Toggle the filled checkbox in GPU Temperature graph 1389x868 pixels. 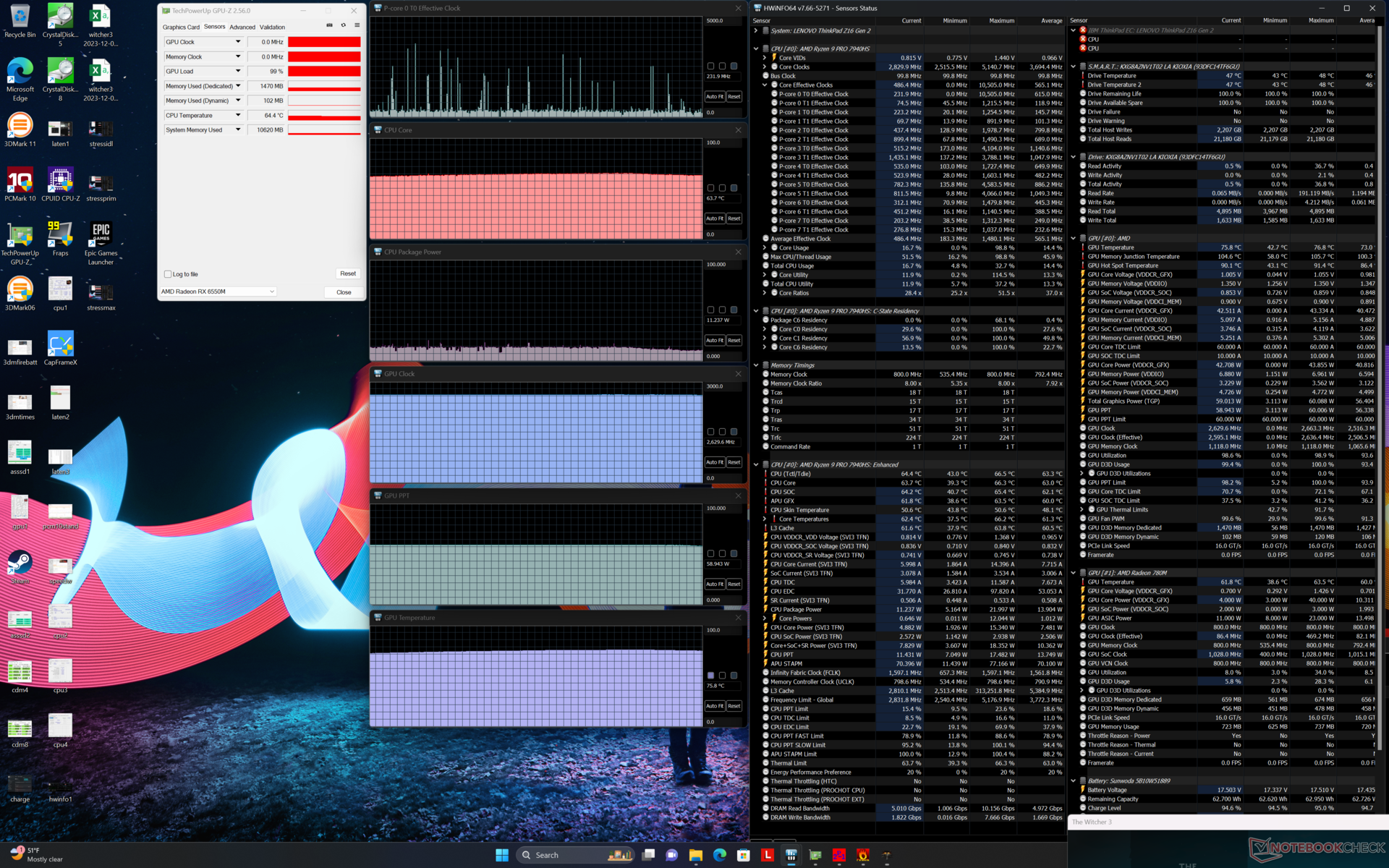[x=710, y=676]
